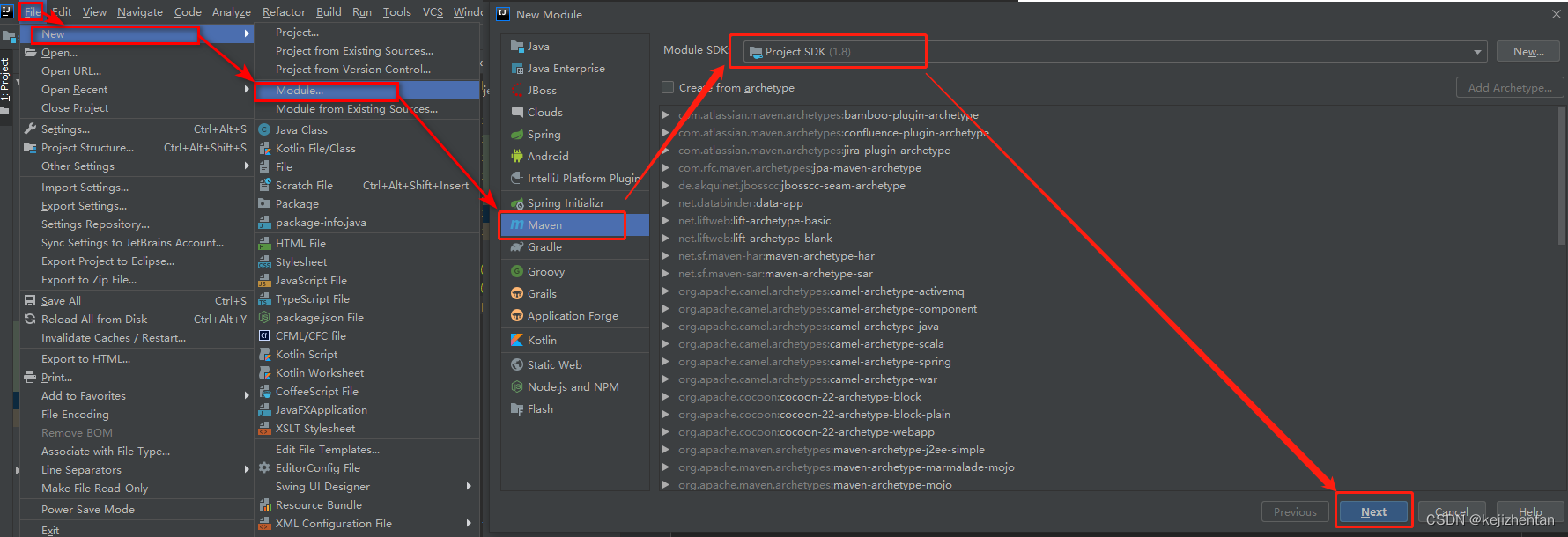Click the Resource Bundle icon
Viewport: 1568px width, 537px height.
[x=264, y=505]
